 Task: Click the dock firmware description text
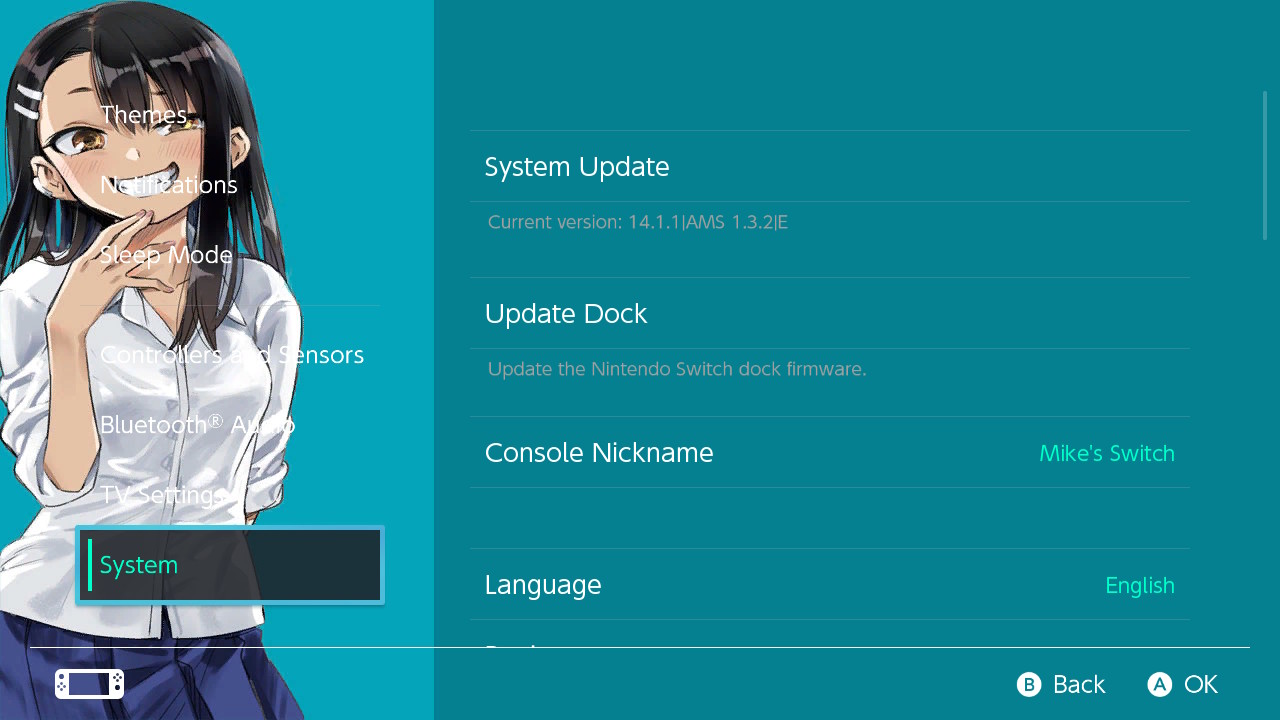pyautogui.click(x=677, y=369)
